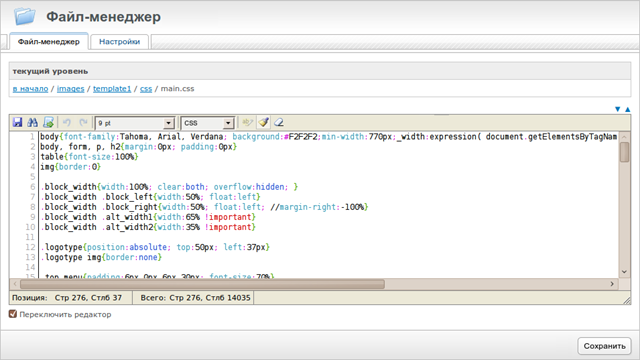Follow the в начало breadcrumb link

pos(30,89)
